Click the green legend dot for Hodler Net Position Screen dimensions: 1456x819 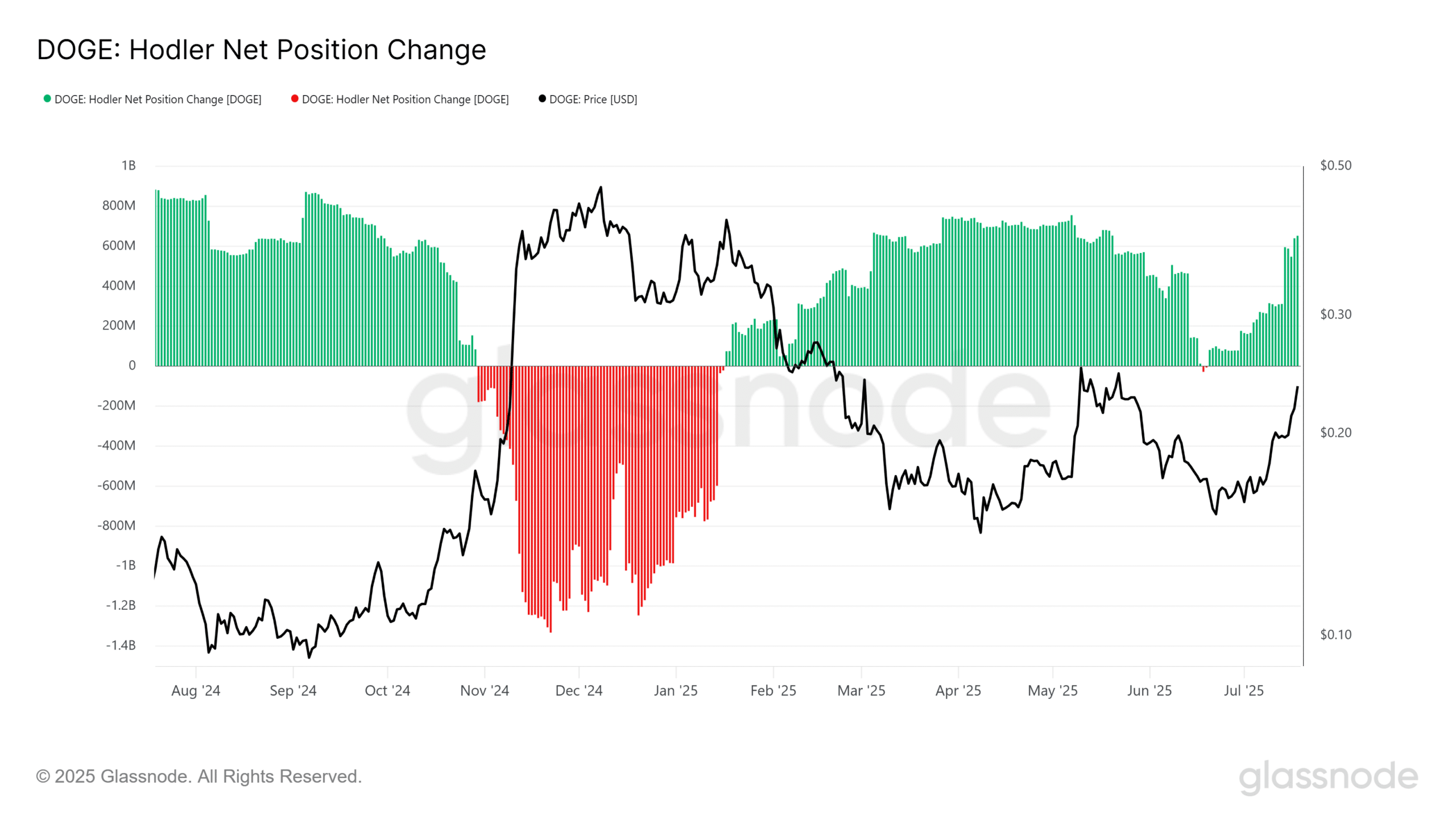click(x=47, y=99)
